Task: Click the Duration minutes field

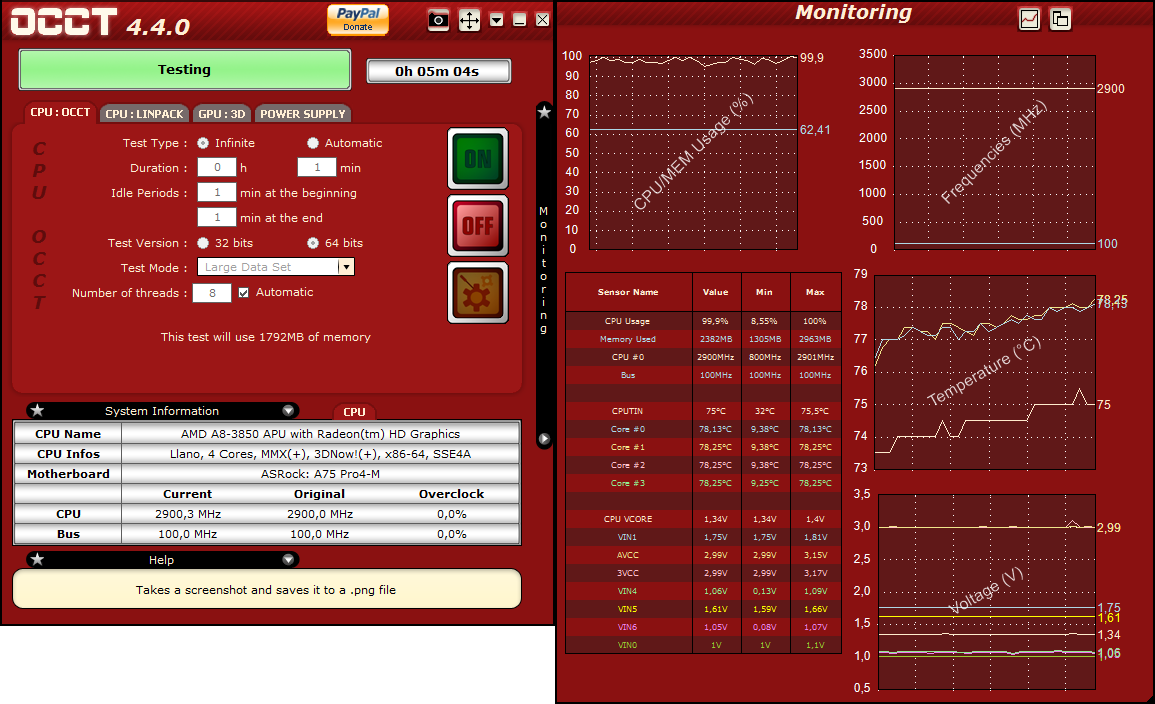Action: pyautogui.click(x=317, y=168)
